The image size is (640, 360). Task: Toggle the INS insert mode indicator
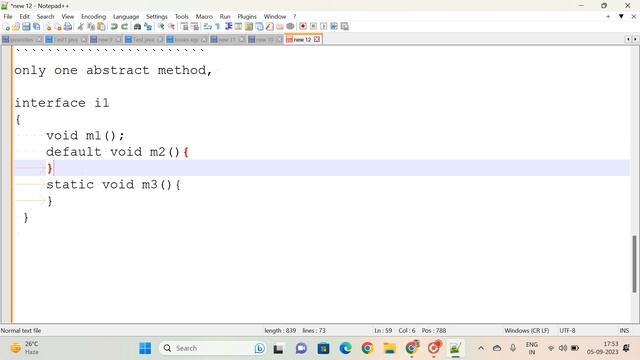pyautogui.click(x=624, y=331)
